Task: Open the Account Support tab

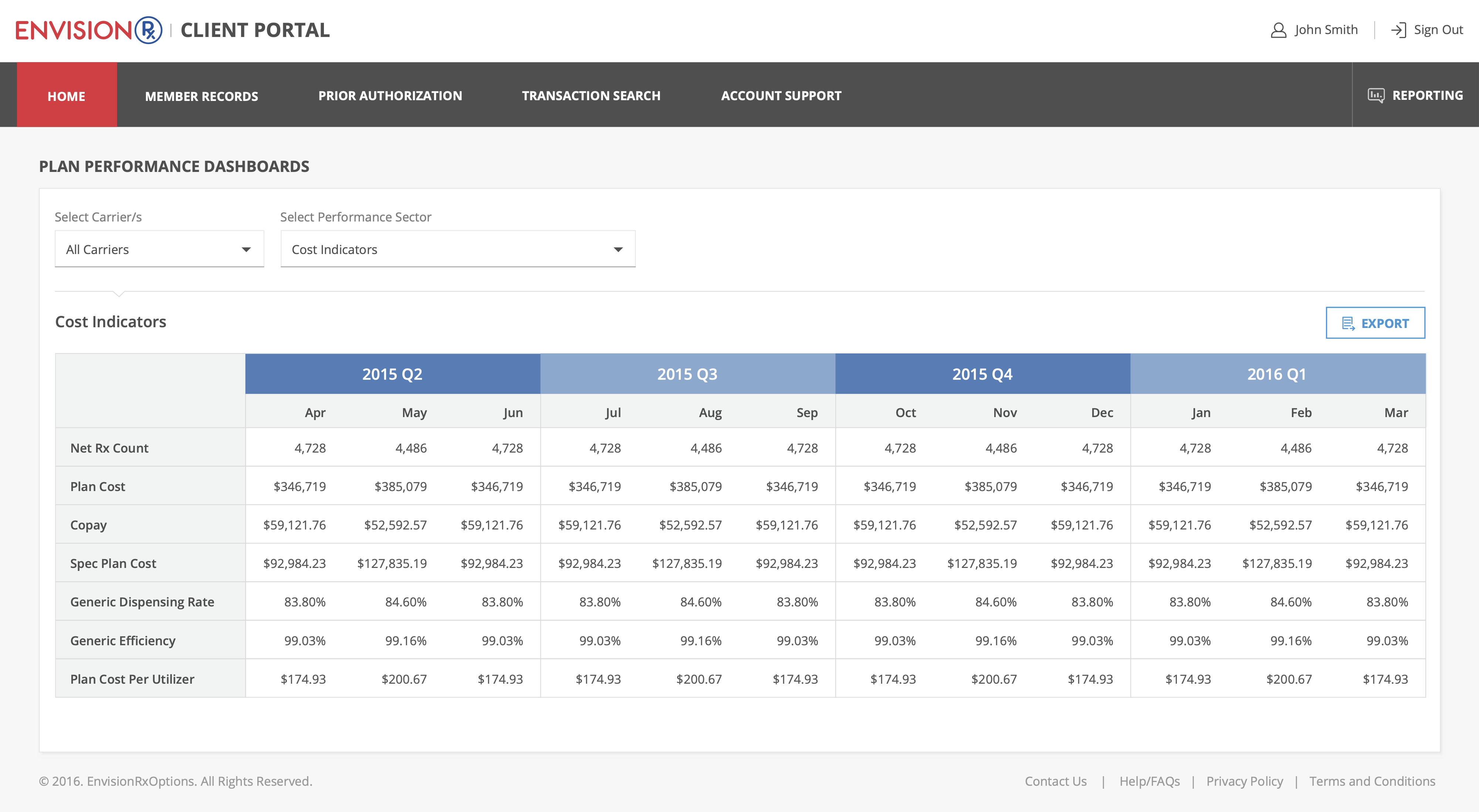Action: (781, 96)
